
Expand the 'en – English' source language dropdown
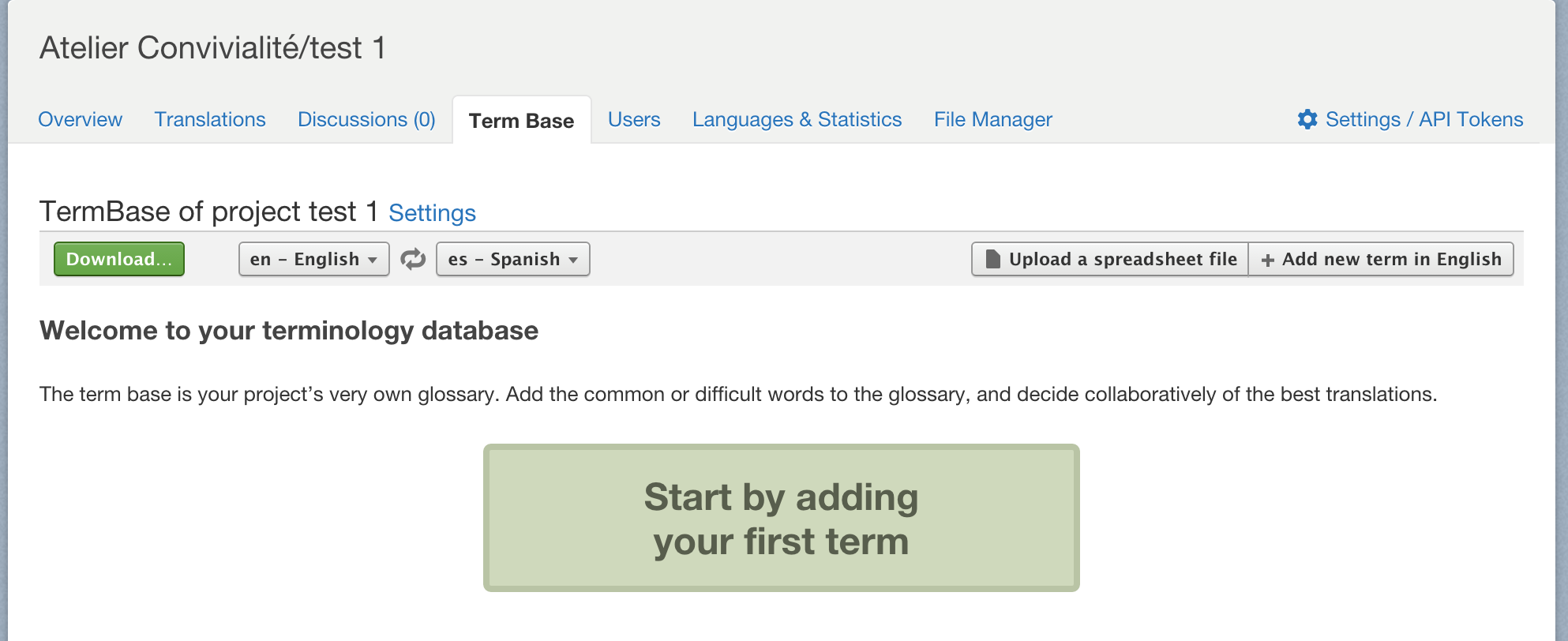click(313, 259)
